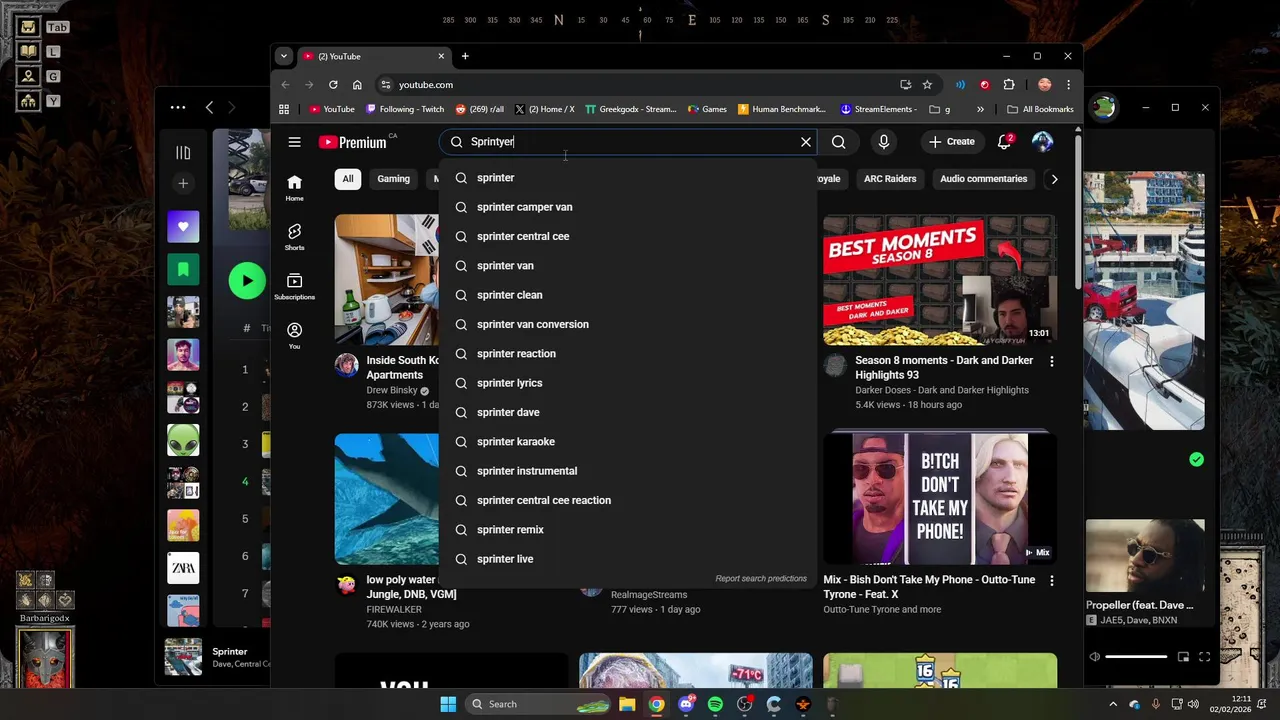Click the Windows Start button
Screen dimensions: 1280x720
coord(447,704)
